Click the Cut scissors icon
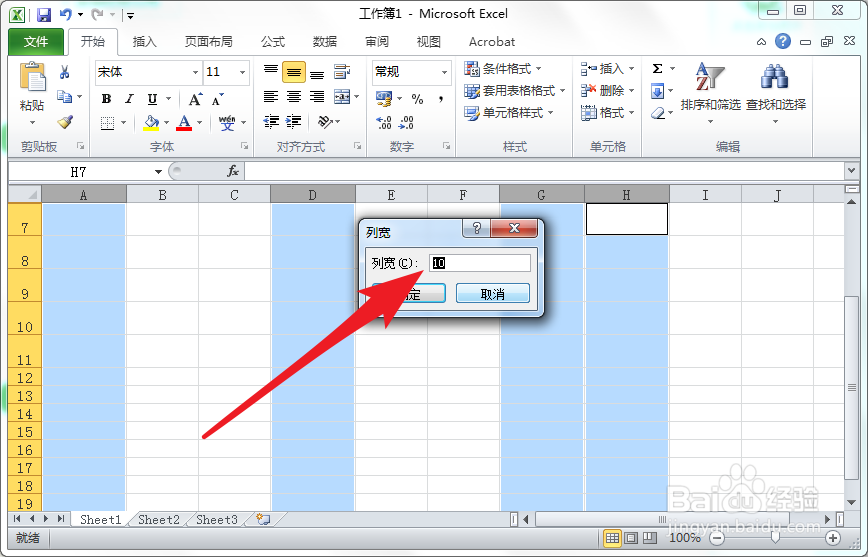Image resolution: width=868 pixels, height=557 pixels. coord(65,72)
